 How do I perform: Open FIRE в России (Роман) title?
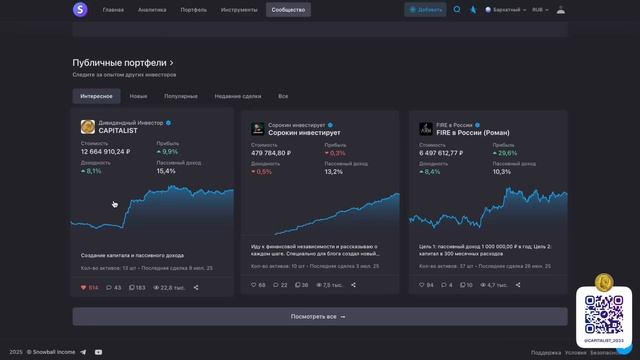(473, 133)
